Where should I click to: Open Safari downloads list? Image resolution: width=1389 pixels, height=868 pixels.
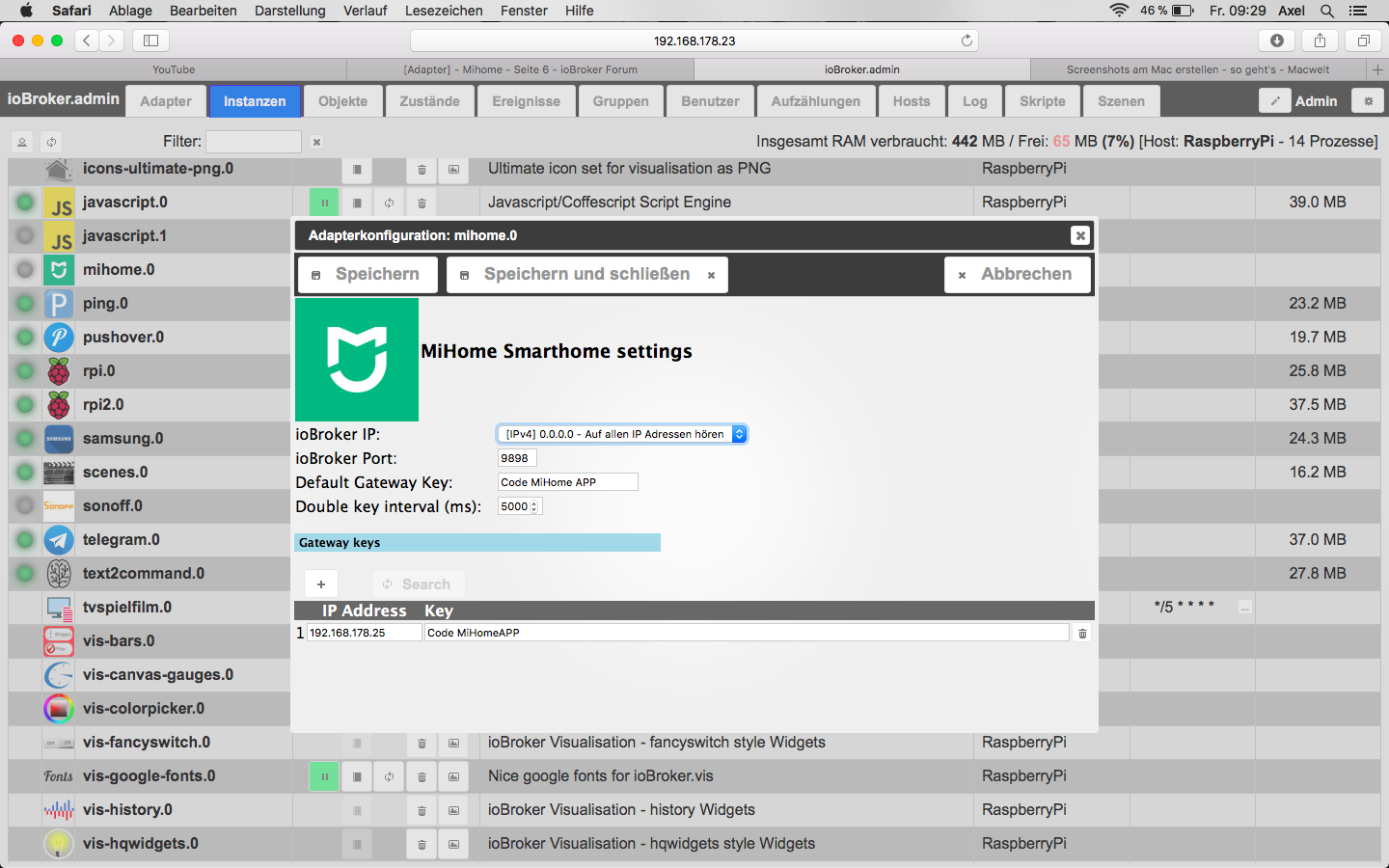1277,41
